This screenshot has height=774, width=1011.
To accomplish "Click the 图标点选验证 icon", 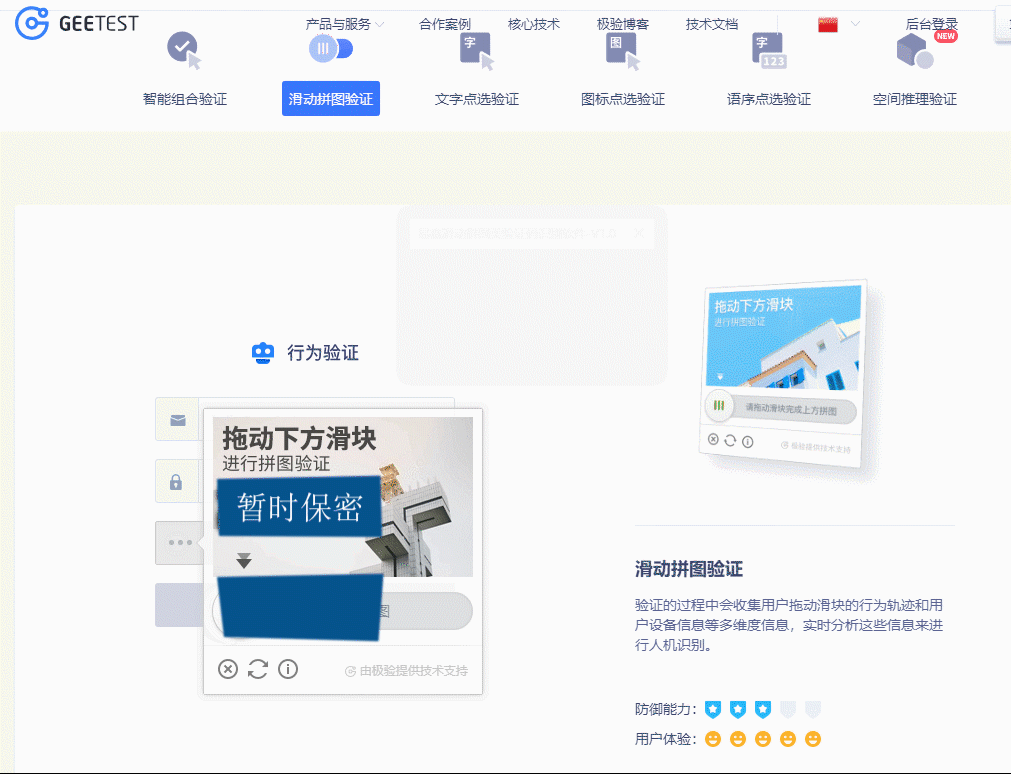I will click(x=622, y=50).
